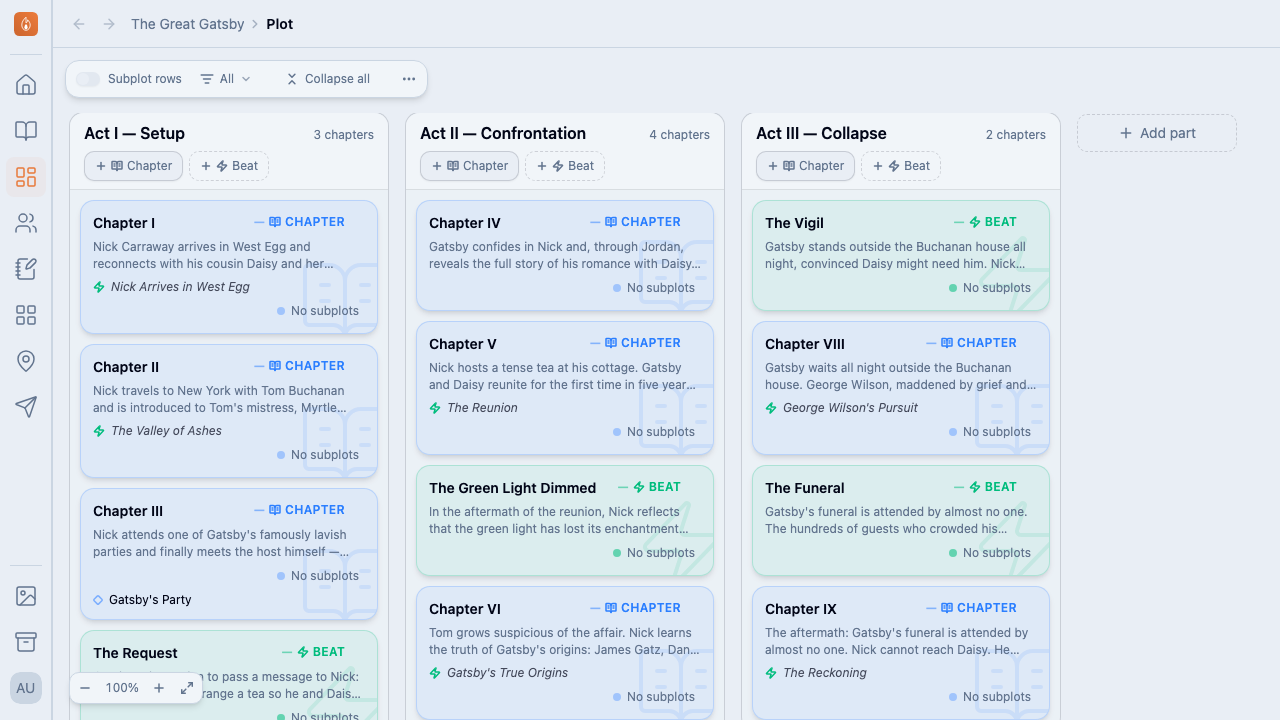Zoom in with the plus button

159,688
